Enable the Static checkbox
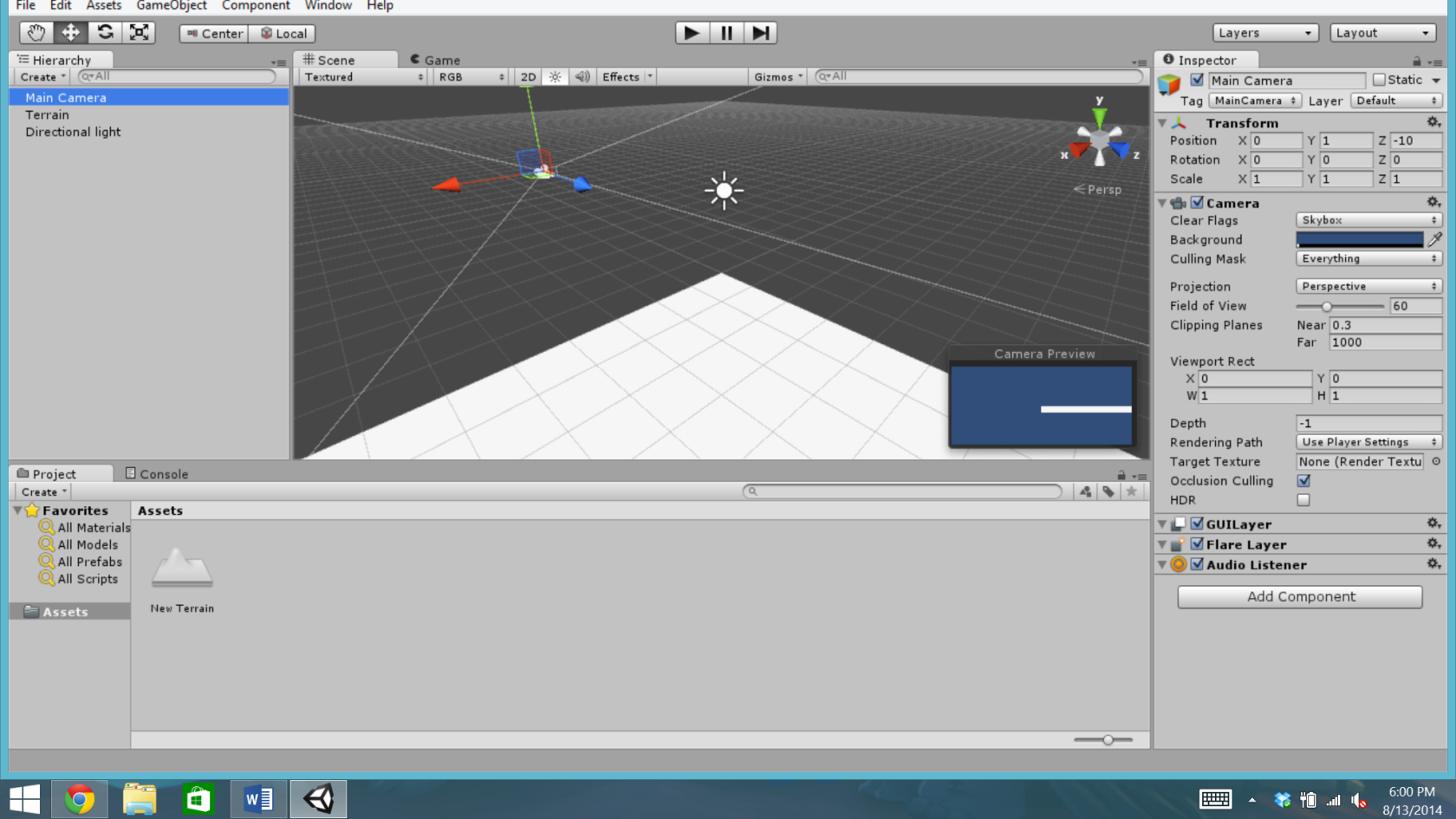The width and height of the screenshot is (1456, 819). [1379, 80]
